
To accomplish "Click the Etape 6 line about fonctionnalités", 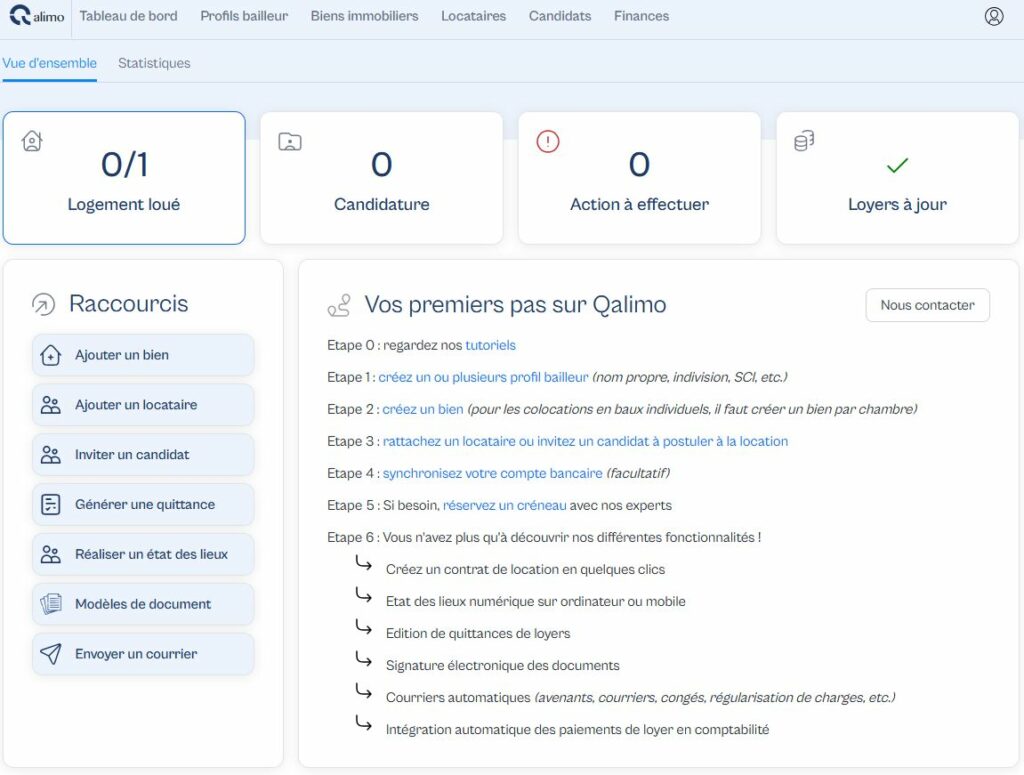I will [x=544, y=537].
